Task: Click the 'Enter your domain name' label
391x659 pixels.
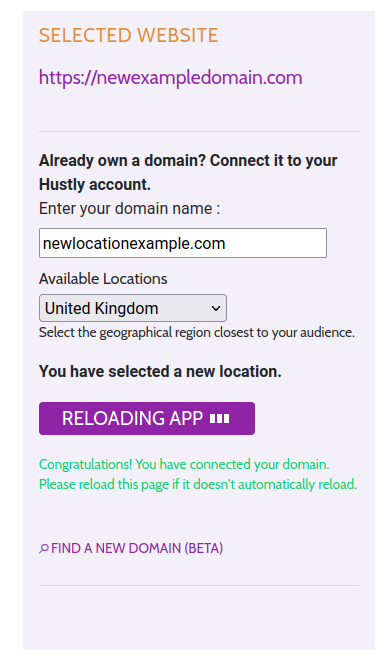Action: 129,208
